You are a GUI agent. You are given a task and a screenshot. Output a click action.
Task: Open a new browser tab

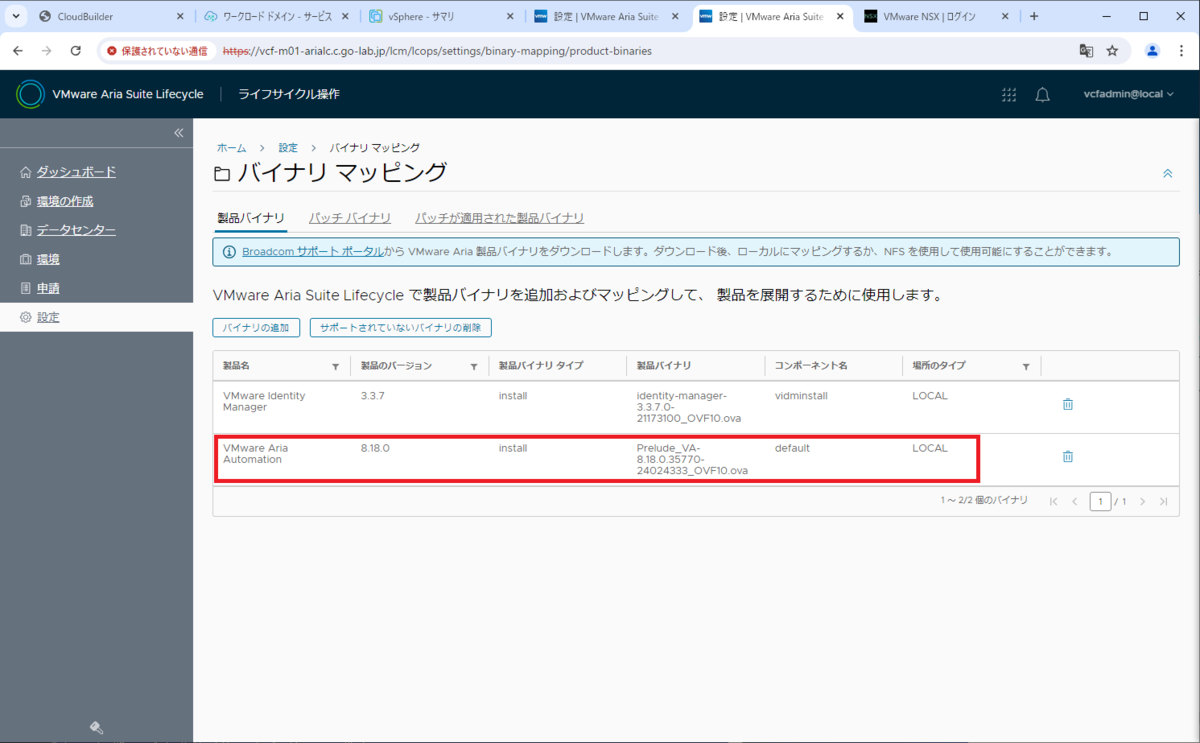pyautogui.click(x=1034, y=16)
